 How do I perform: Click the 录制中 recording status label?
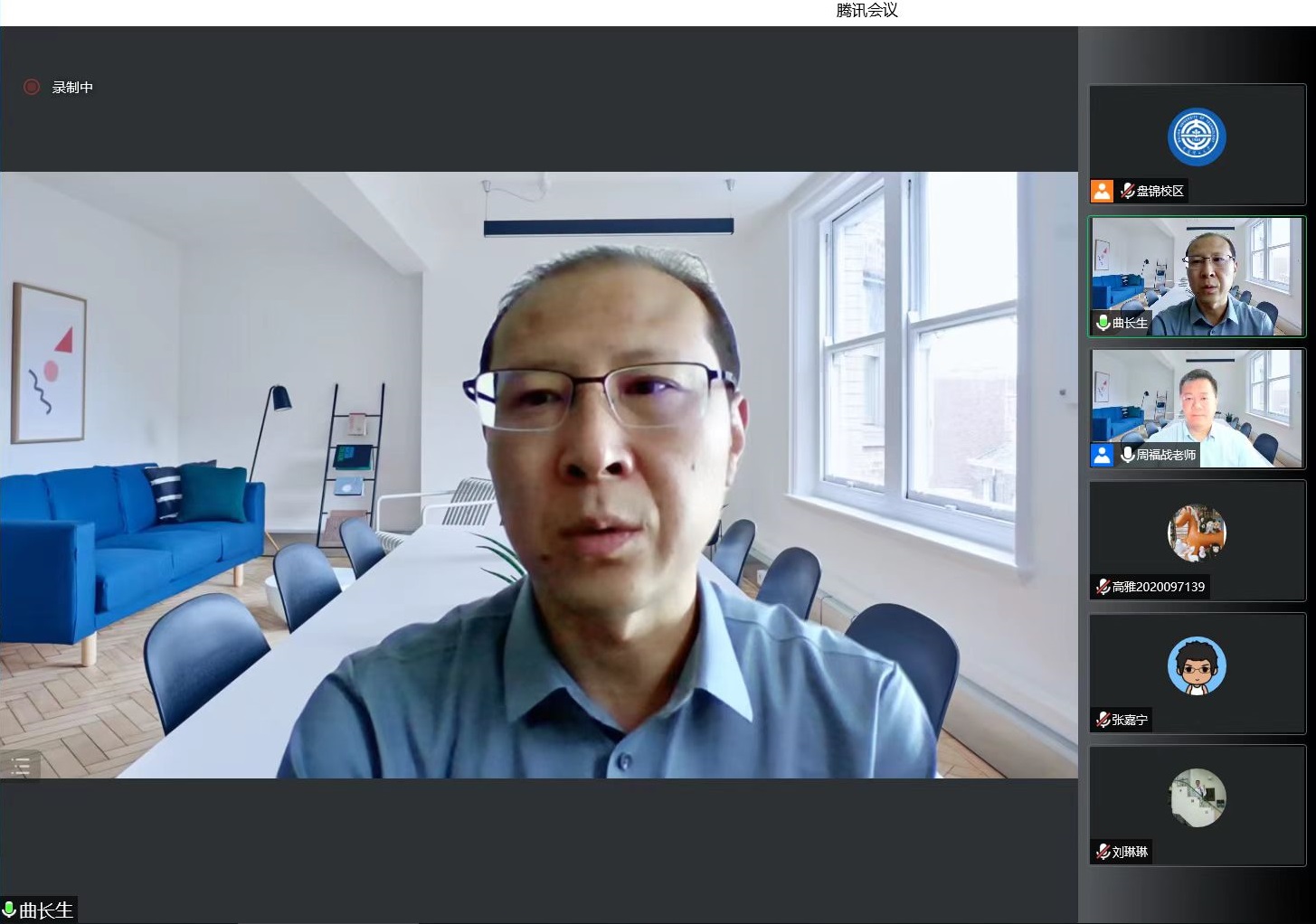(x=72, y=88)
